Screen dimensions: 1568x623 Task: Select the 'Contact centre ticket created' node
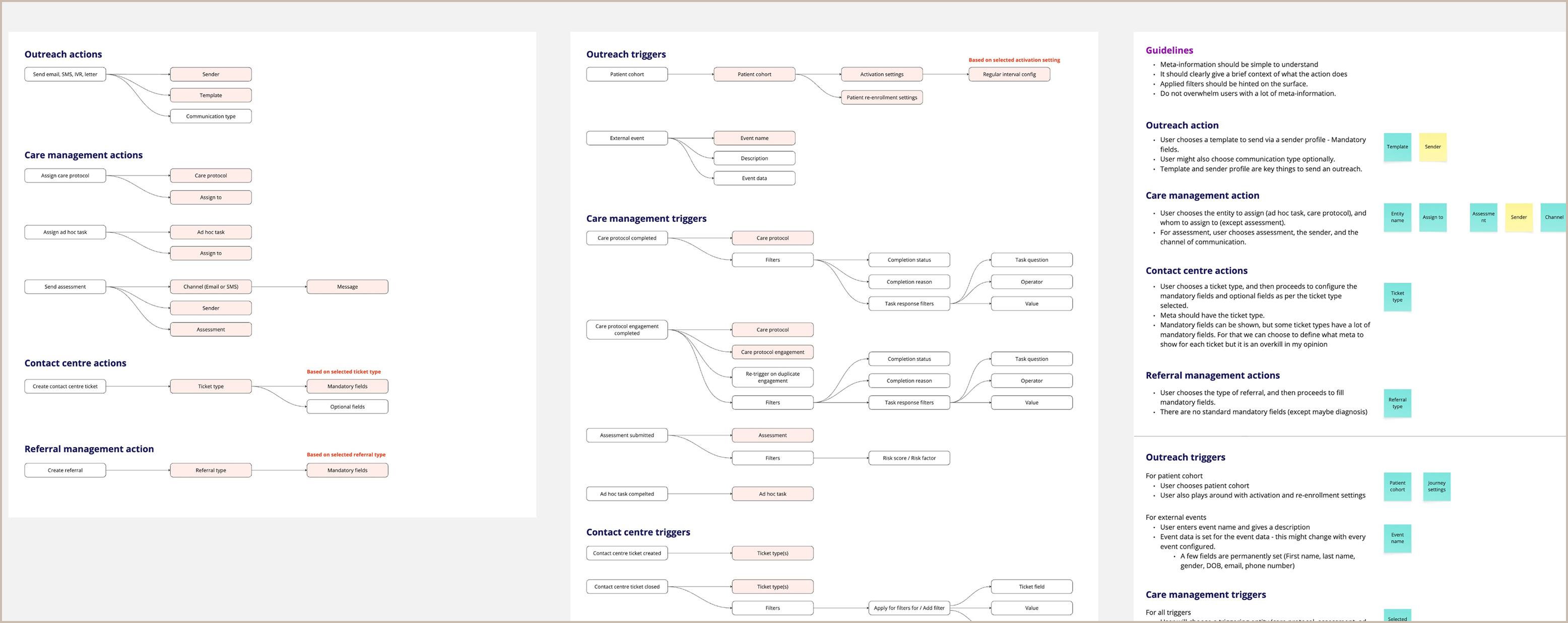[x=627, y=553]
